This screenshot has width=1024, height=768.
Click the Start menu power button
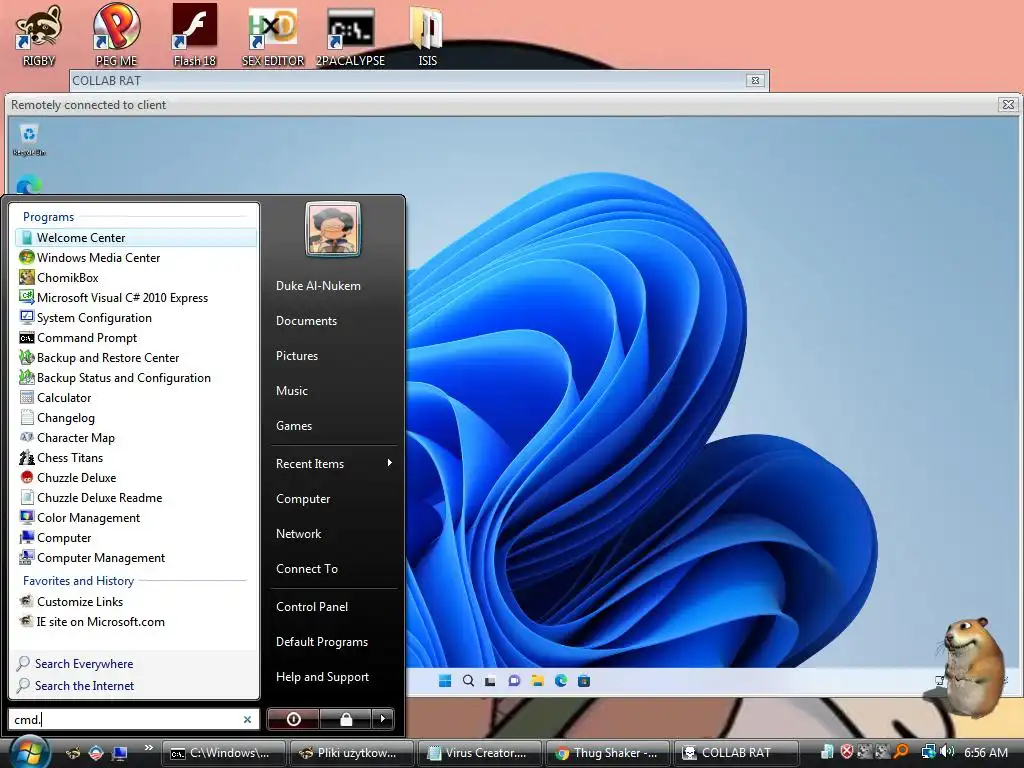click(293, 719)
